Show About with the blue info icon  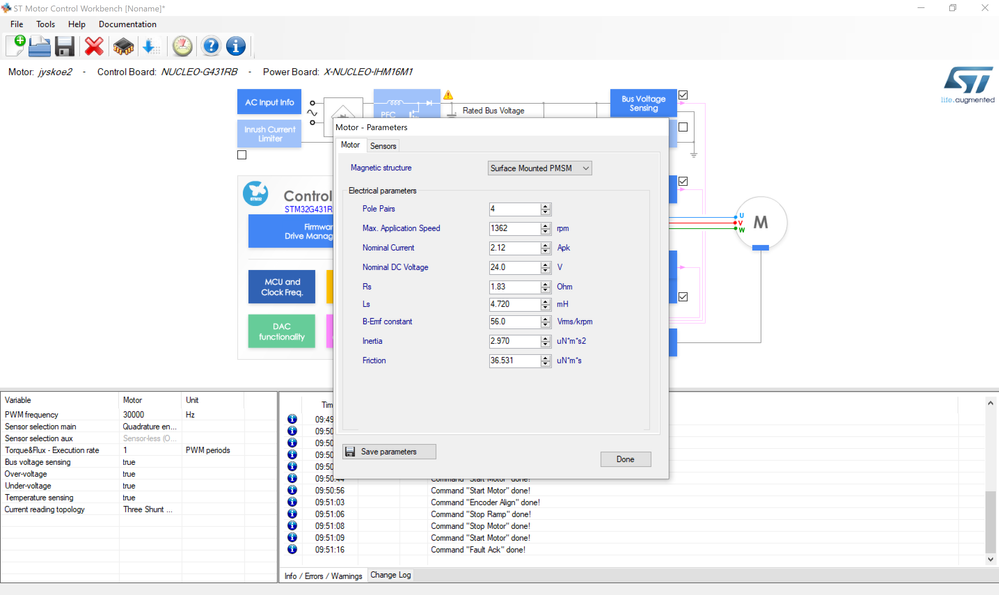pos(236,46)
